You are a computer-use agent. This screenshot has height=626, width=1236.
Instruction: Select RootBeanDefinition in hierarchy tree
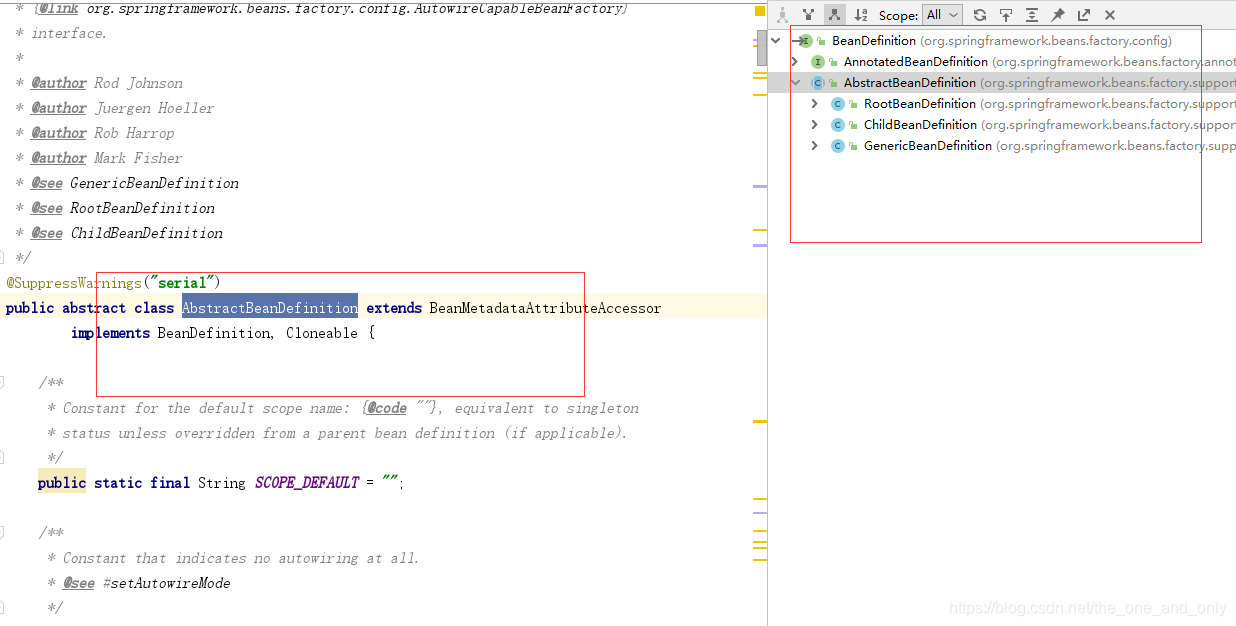1002,104
